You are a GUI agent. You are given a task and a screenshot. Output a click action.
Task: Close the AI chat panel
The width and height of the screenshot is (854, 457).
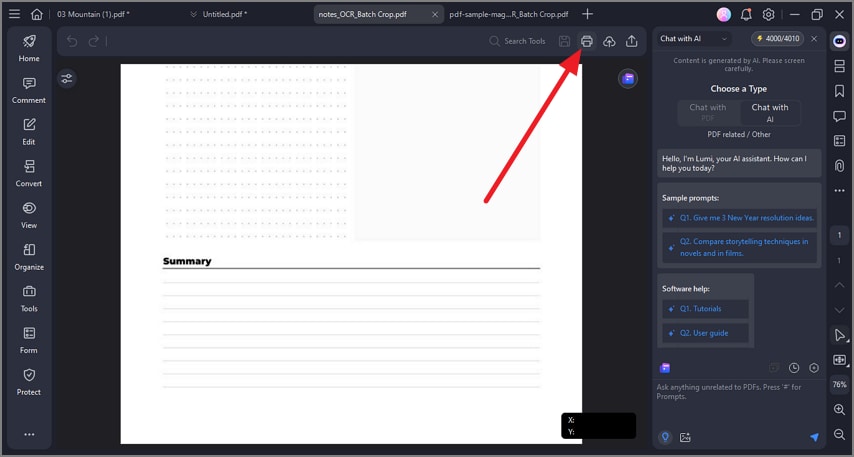pyautogui.click(x=814, y=39)
